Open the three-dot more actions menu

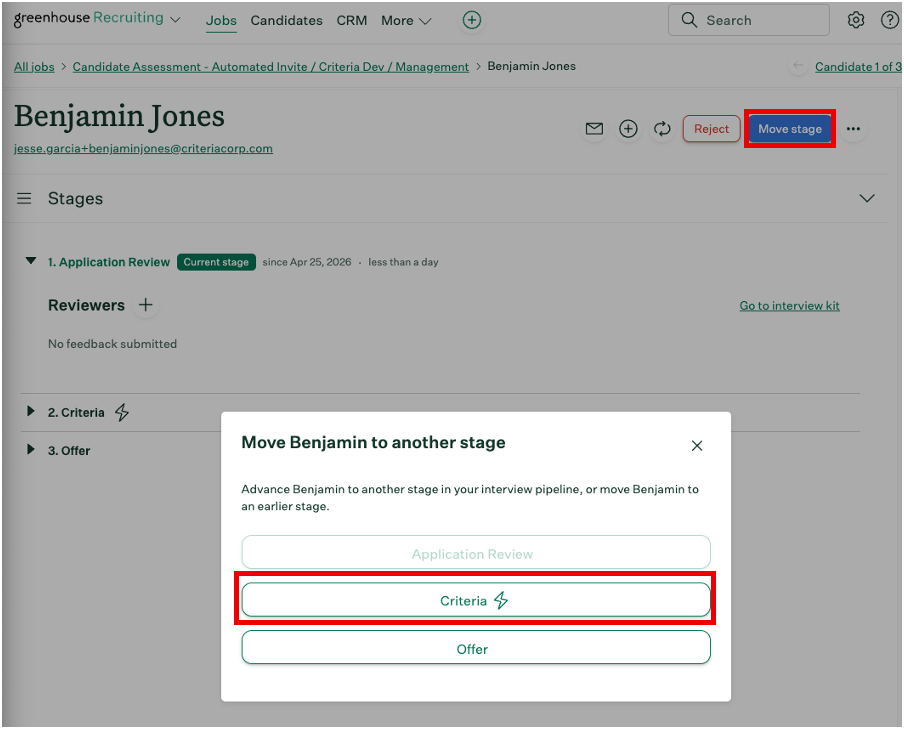point(853,129)
